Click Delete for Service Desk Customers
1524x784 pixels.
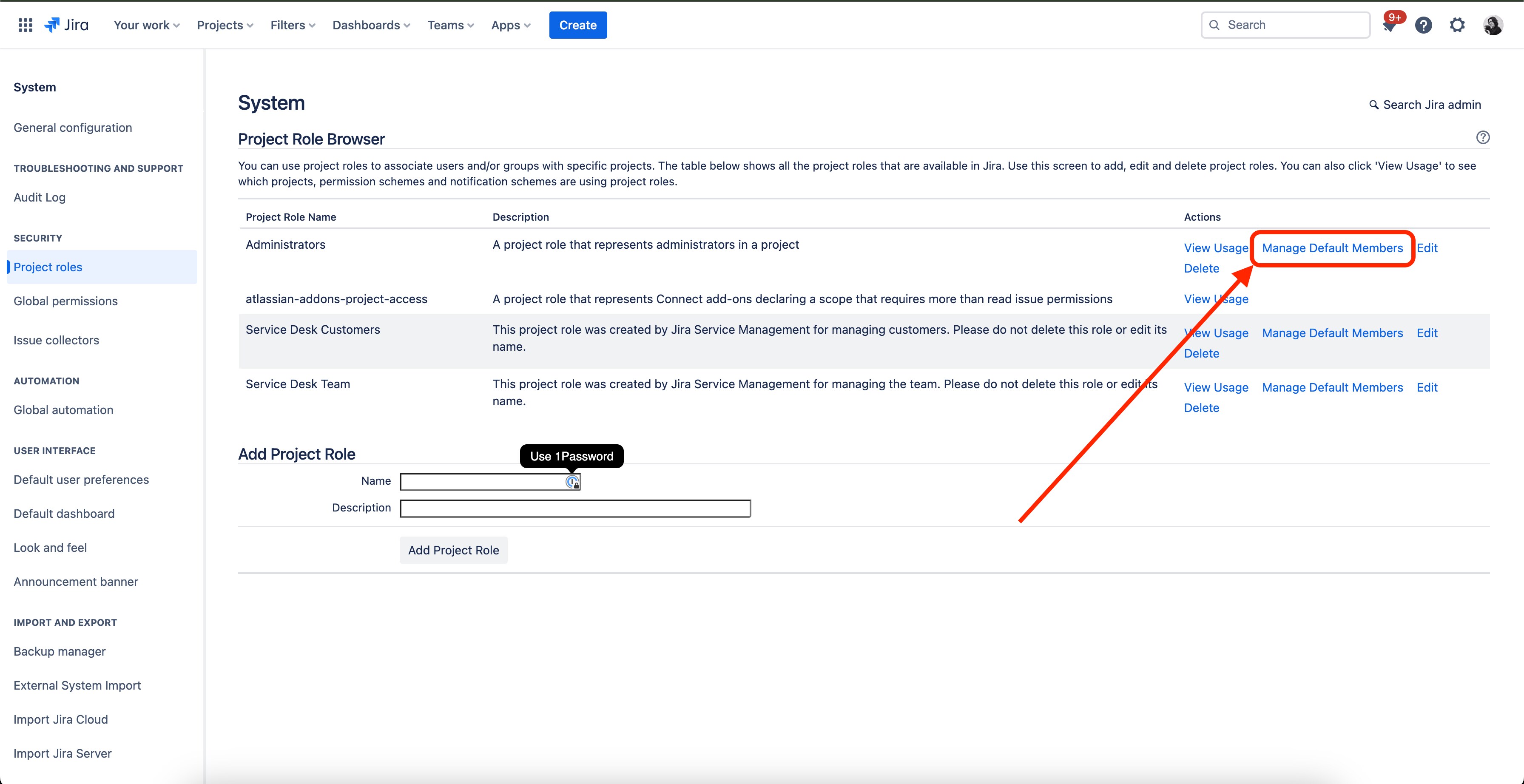click(x=1202, y=353)
